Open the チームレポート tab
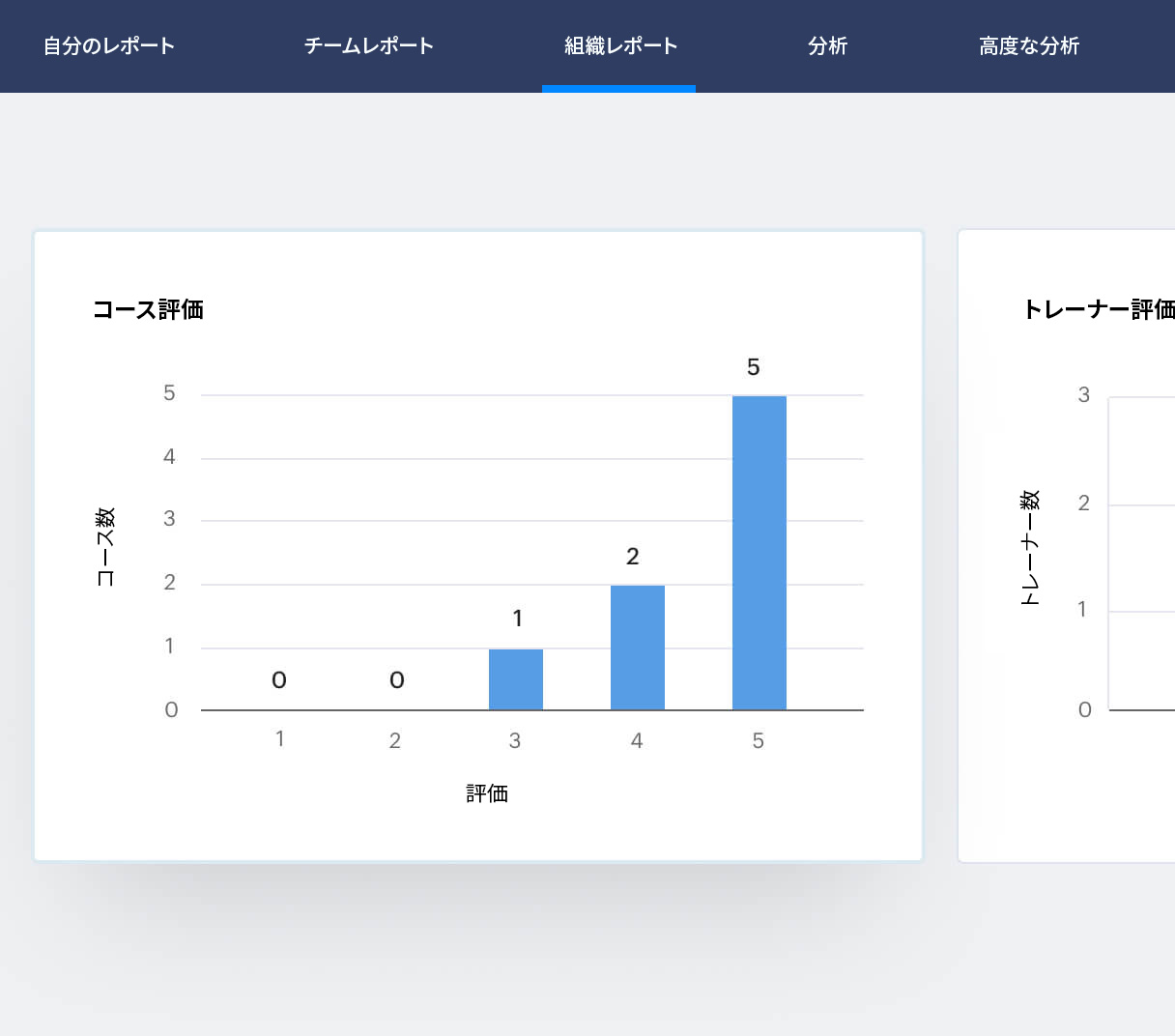The height and width of the screenshot is (1036, 1175). coord(368,45)
